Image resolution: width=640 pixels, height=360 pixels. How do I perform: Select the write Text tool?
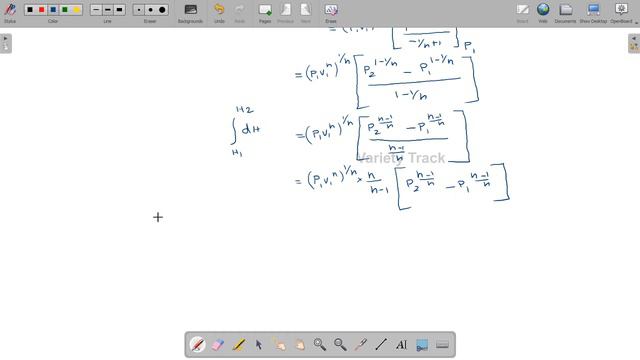pos(402,345)
